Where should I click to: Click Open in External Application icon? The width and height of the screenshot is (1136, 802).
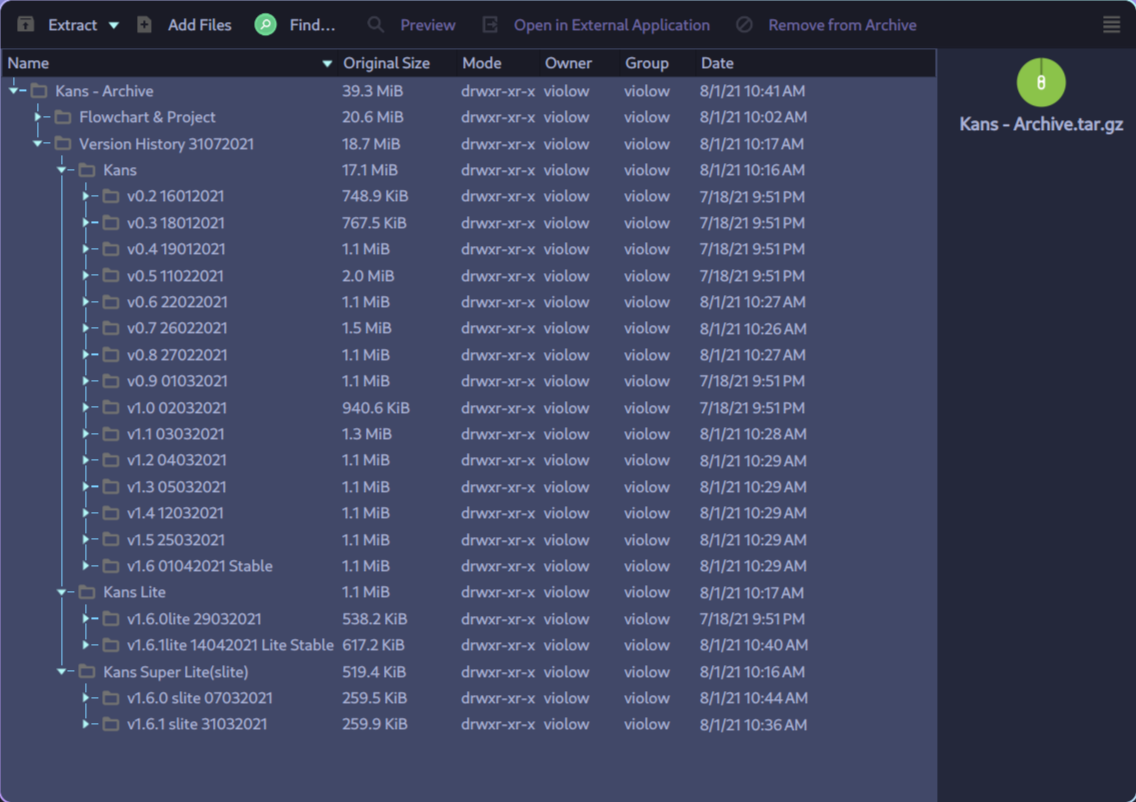click(x=490, y=25)
